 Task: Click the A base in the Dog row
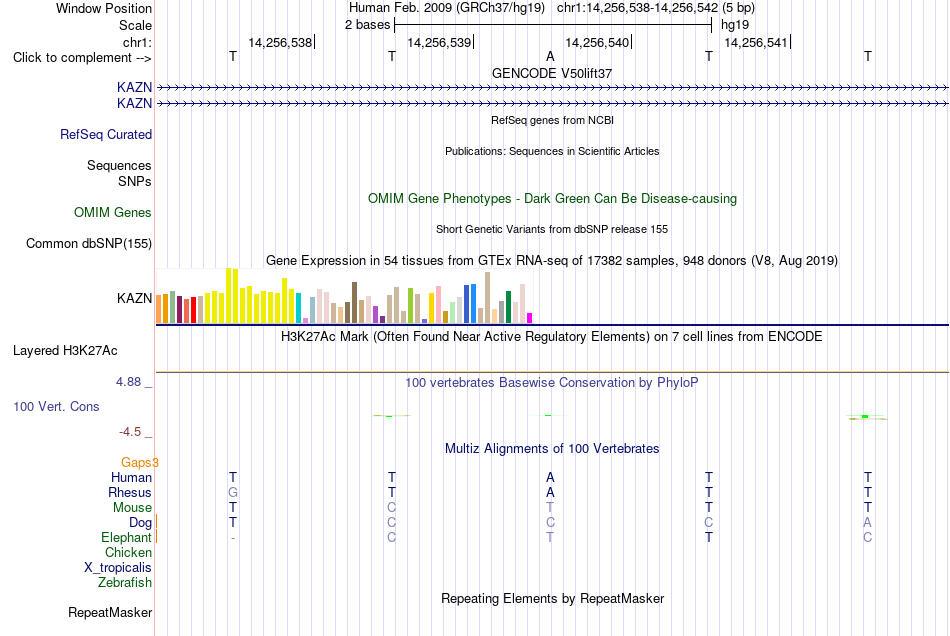click(868, 522)
